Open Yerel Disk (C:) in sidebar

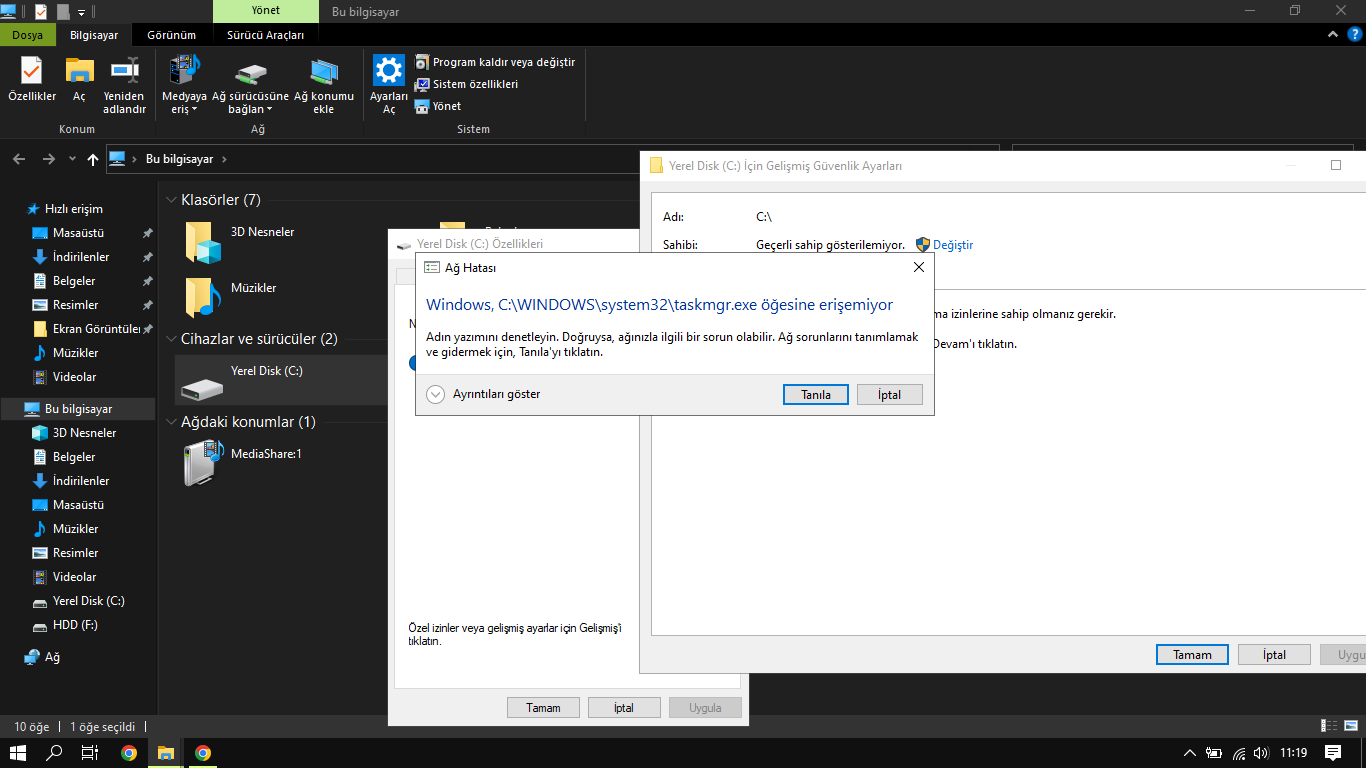tap(88, 601)
